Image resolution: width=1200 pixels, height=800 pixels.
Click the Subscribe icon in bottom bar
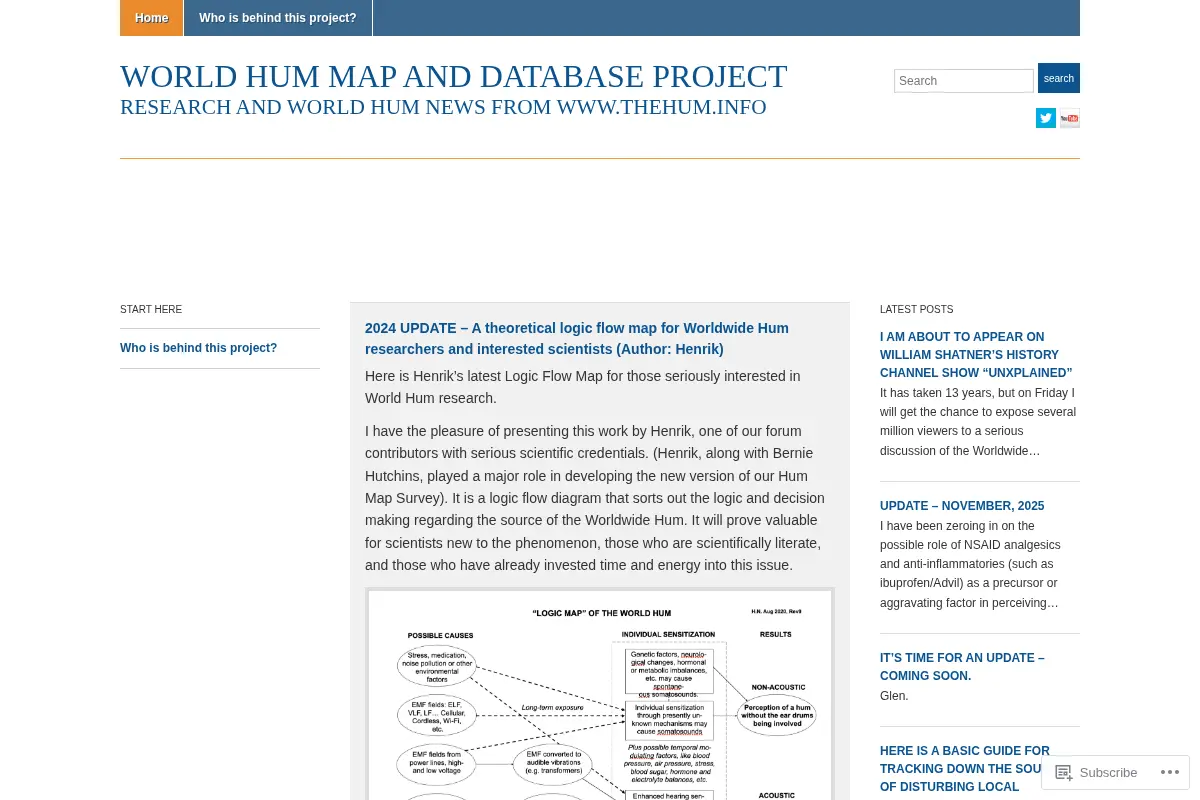(x=1063, y=772)
